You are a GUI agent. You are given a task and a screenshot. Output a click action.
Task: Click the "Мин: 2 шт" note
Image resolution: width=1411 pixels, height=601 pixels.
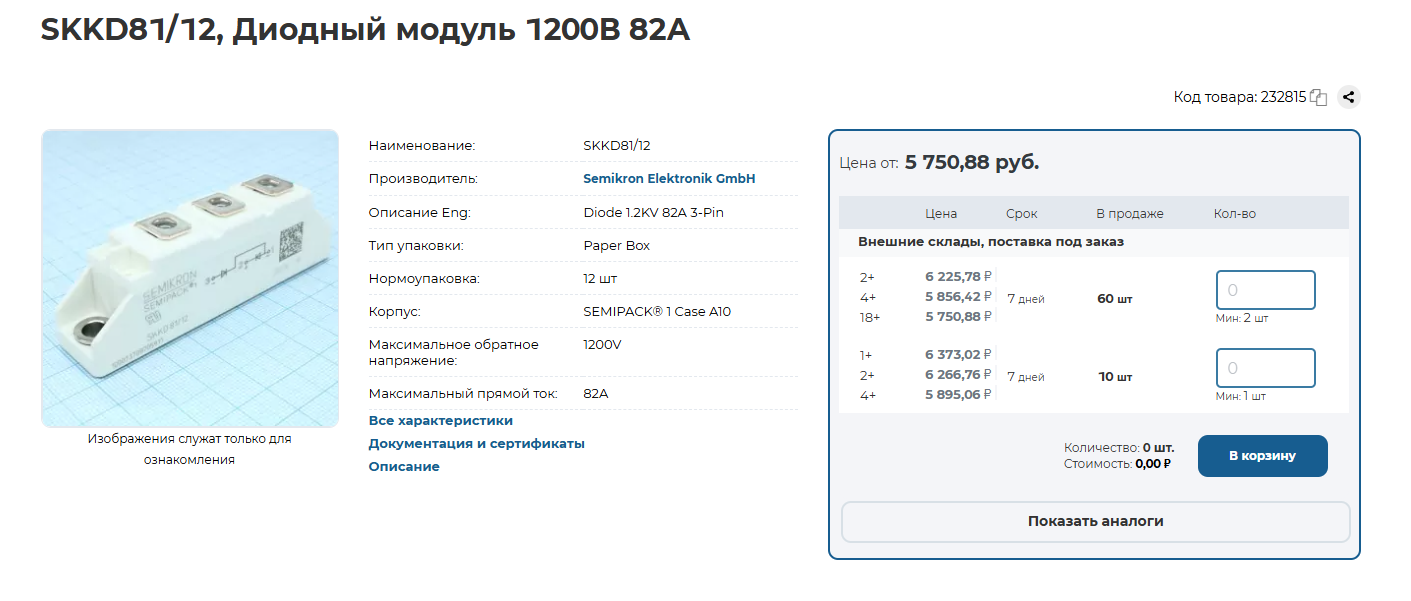click(1242, 319)
